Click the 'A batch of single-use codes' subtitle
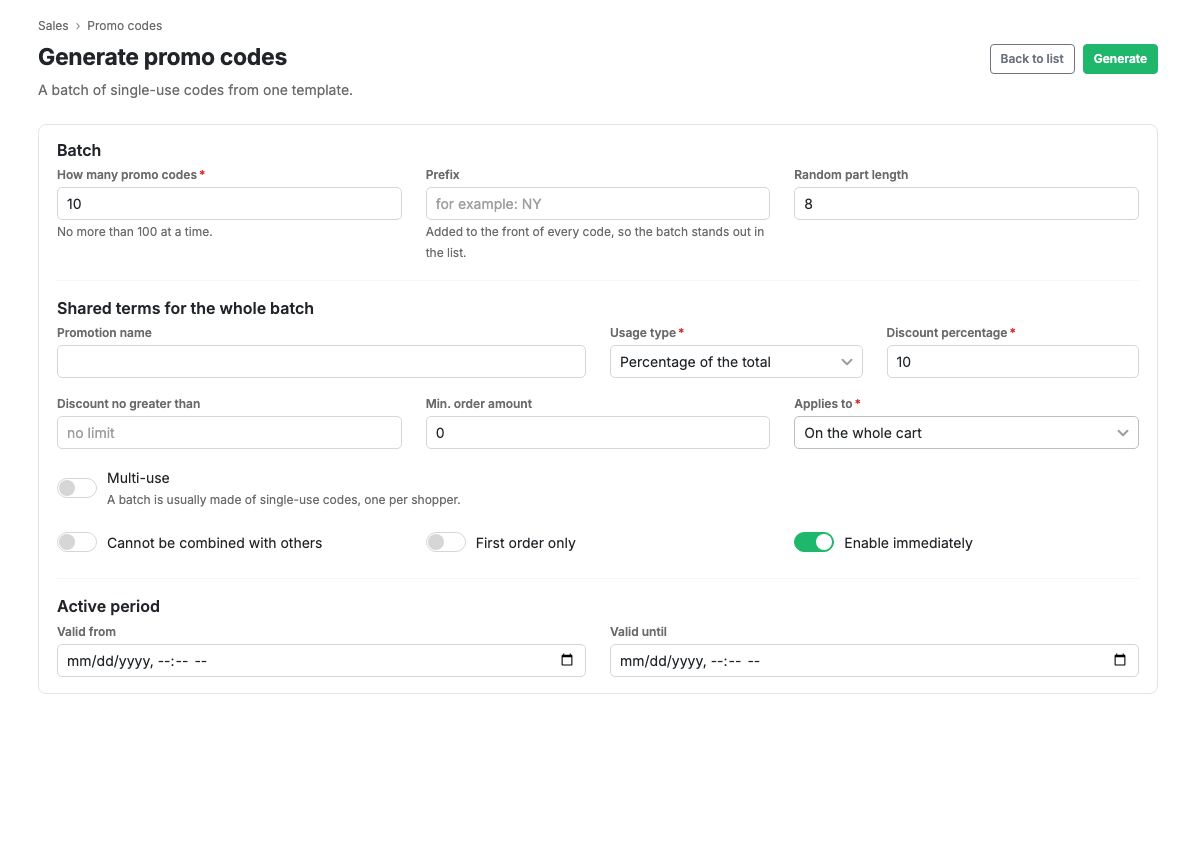1196x848 pixels. (x=195, y=90)
